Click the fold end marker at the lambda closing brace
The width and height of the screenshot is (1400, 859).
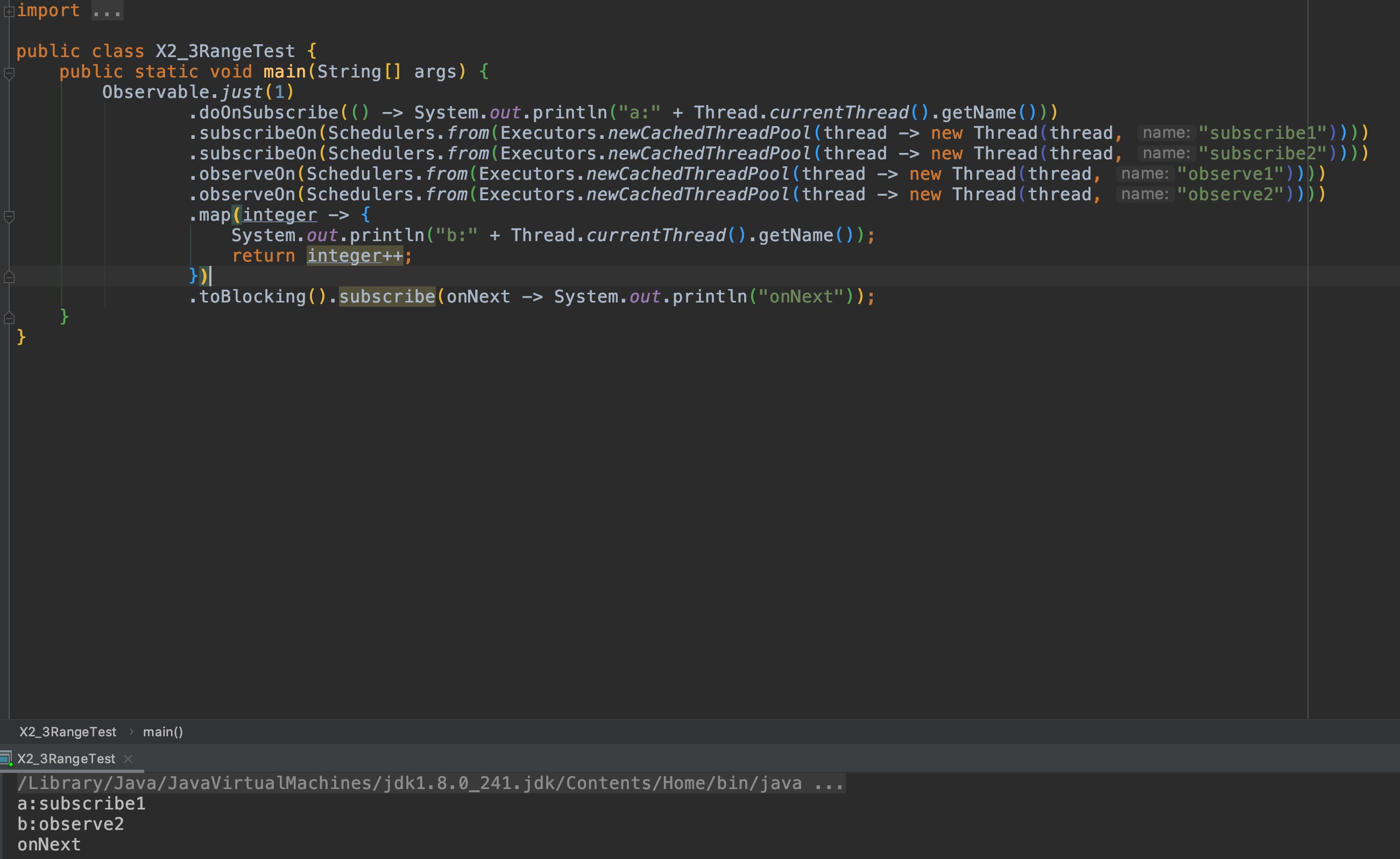point(9,277)
